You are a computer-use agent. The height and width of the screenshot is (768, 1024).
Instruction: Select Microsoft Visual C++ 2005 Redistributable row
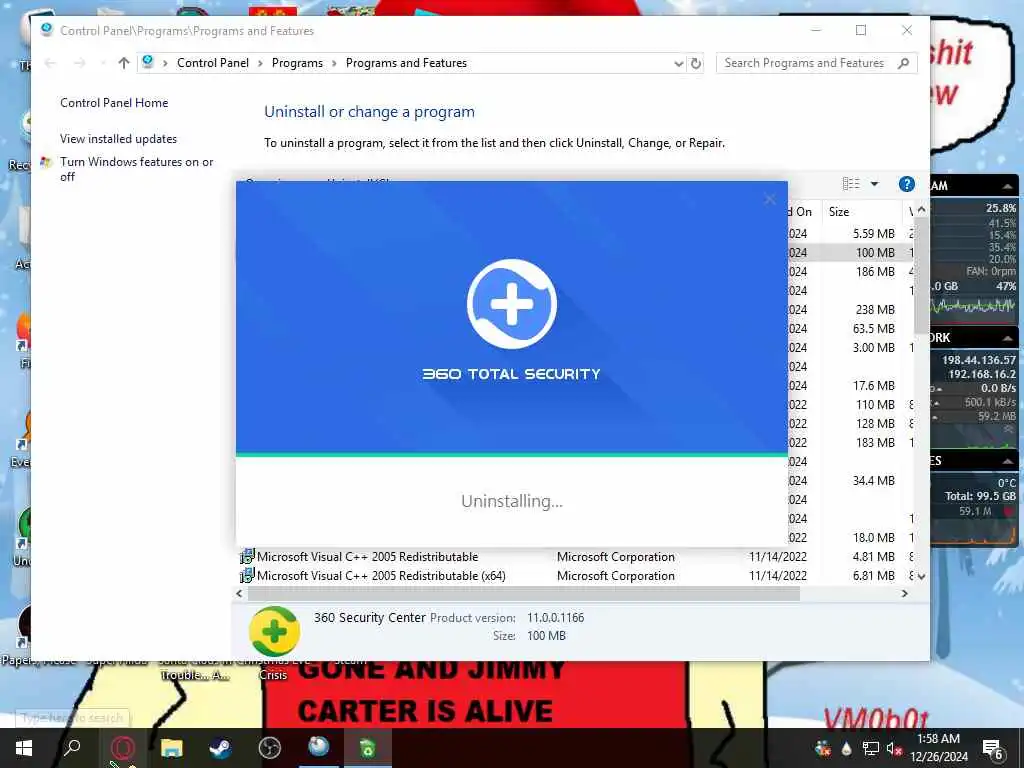(x=577, y=557)
